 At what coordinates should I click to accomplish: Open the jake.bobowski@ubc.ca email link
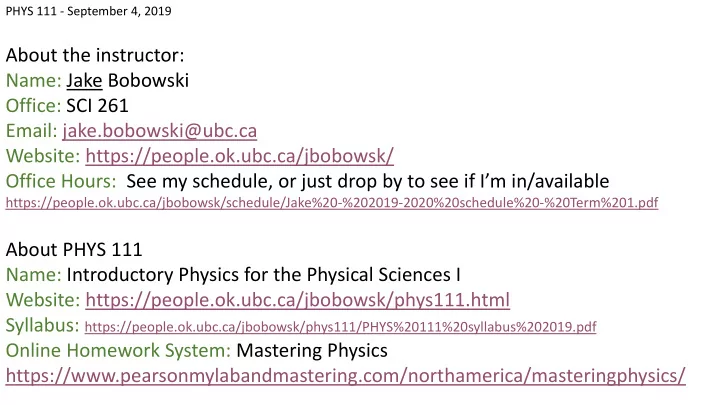click(x=159, y=131)
